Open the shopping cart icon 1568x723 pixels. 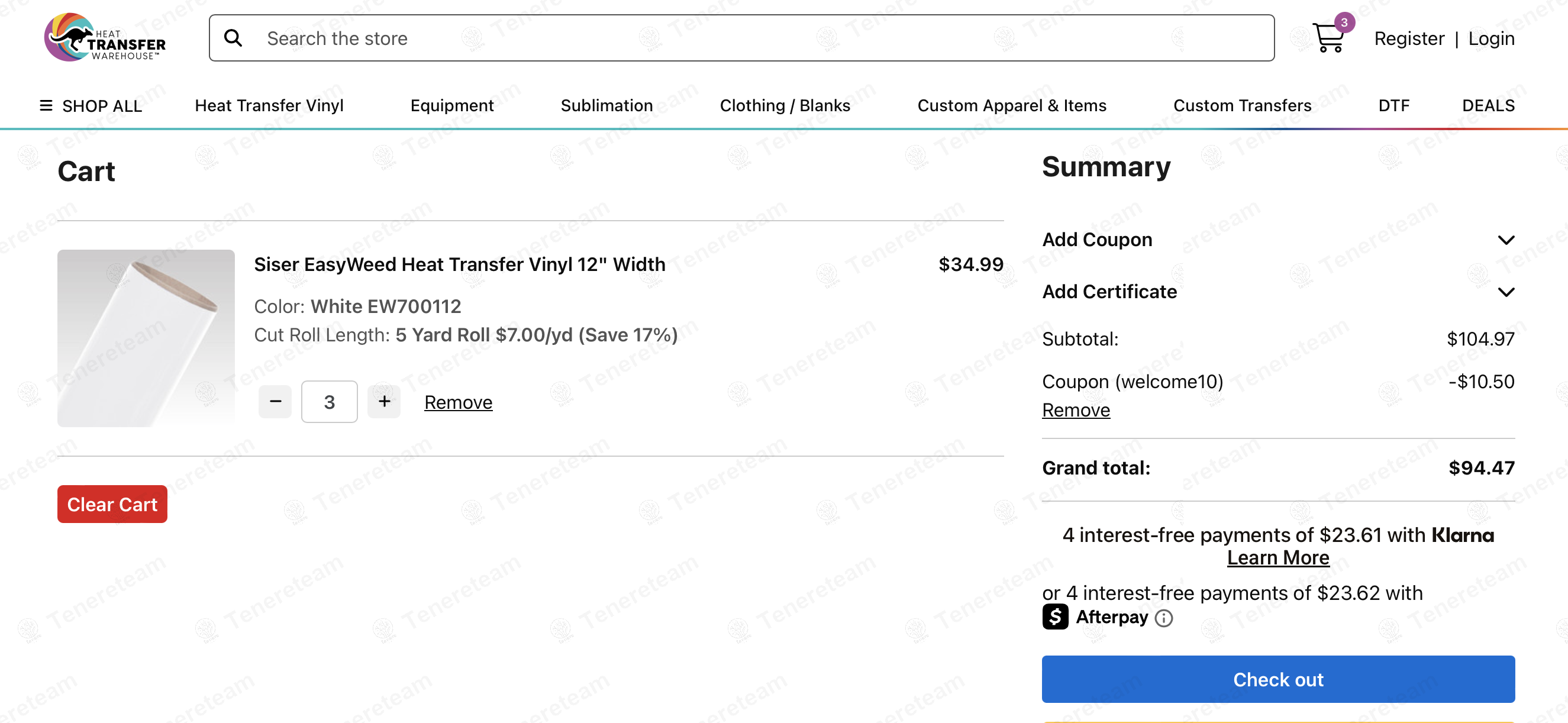[x=1329, y=38]
